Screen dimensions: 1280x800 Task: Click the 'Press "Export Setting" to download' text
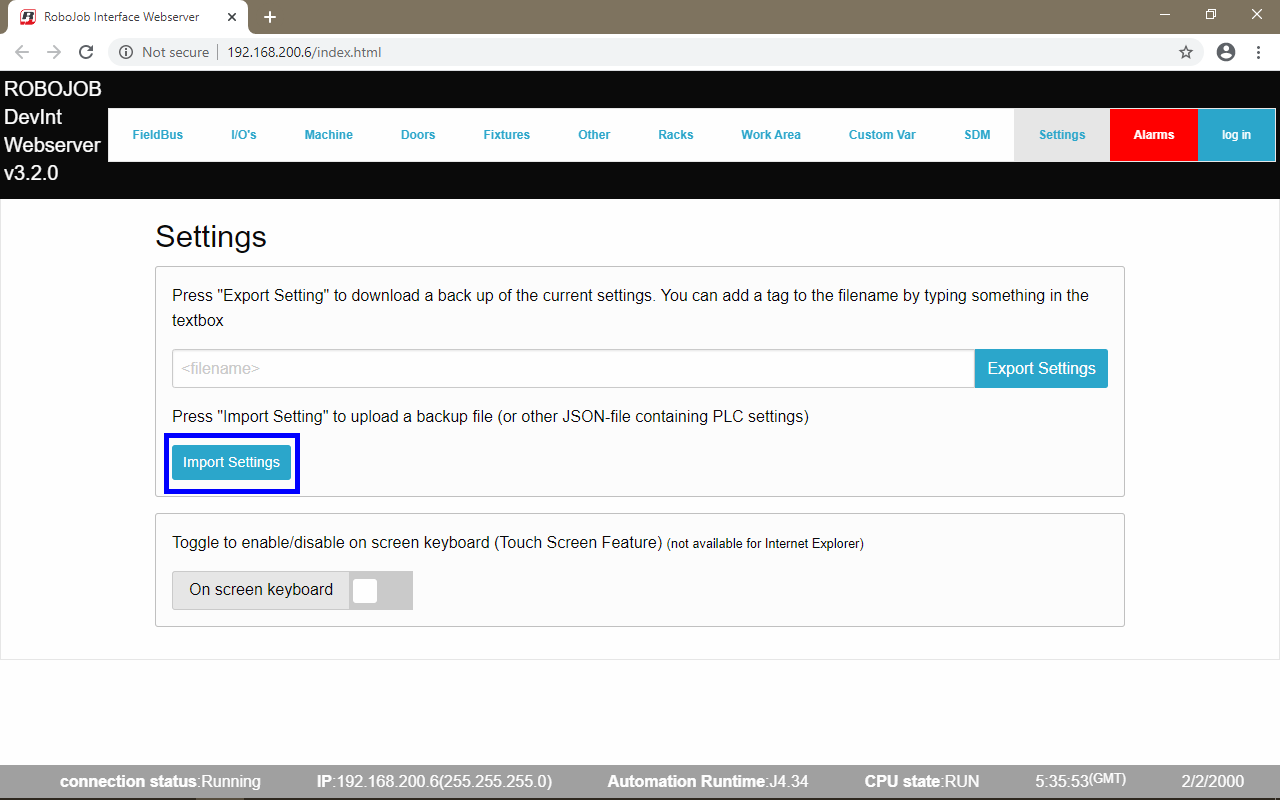click(630, 308)
